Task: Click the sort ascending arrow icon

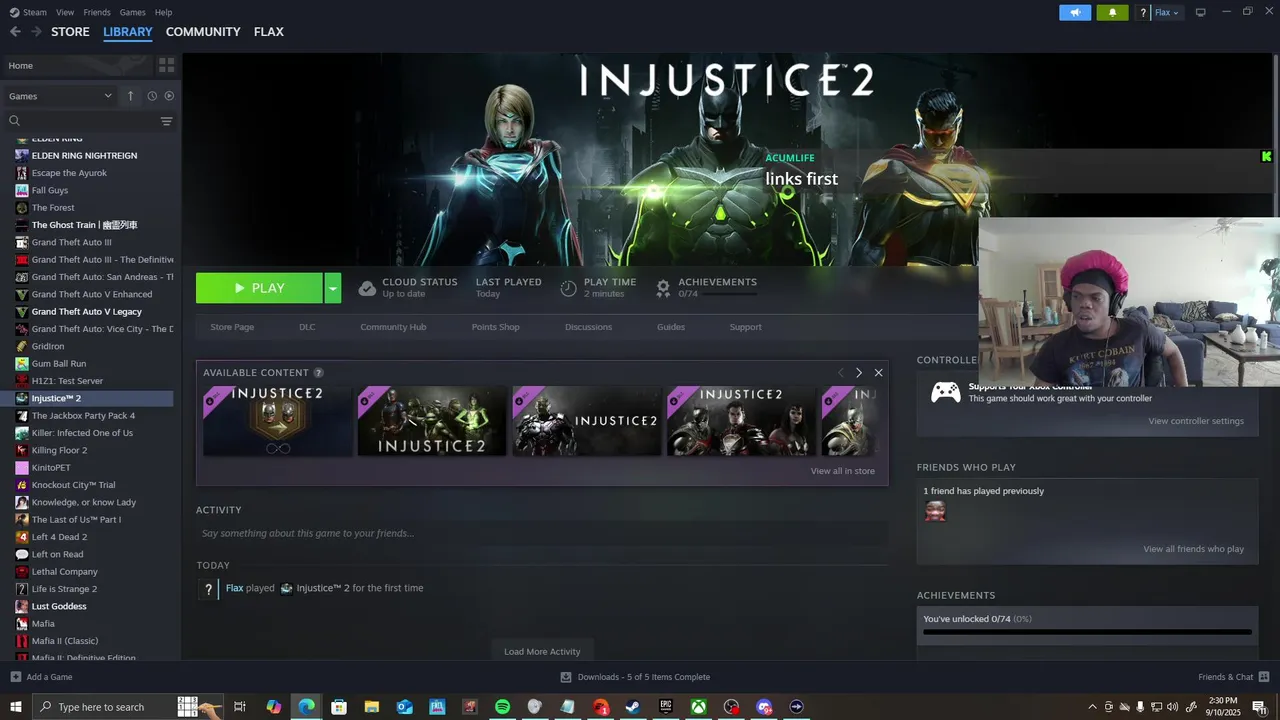Action: coord(130,96)
